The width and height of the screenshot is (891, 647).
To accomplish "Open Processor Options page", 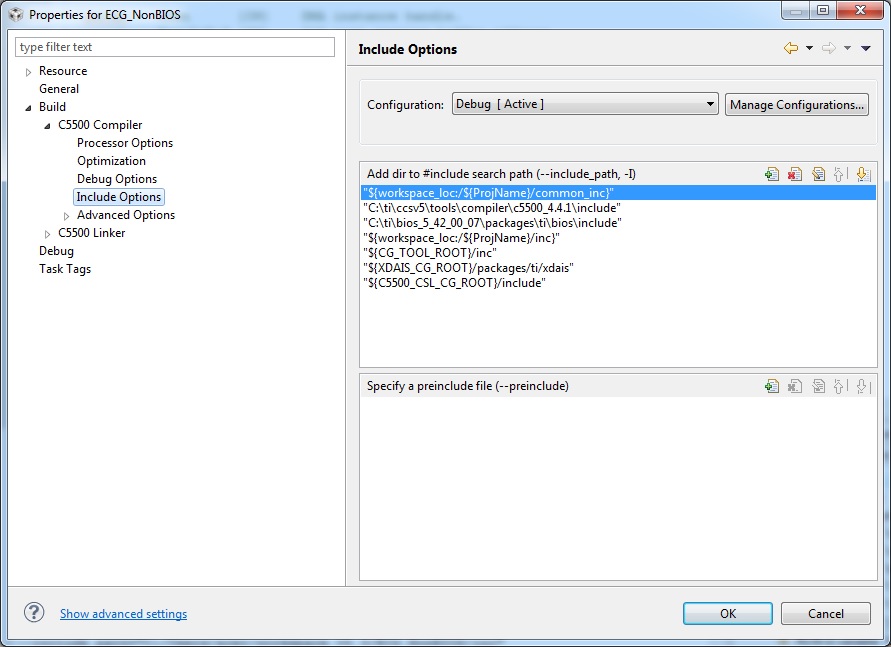I will point(124,143).
